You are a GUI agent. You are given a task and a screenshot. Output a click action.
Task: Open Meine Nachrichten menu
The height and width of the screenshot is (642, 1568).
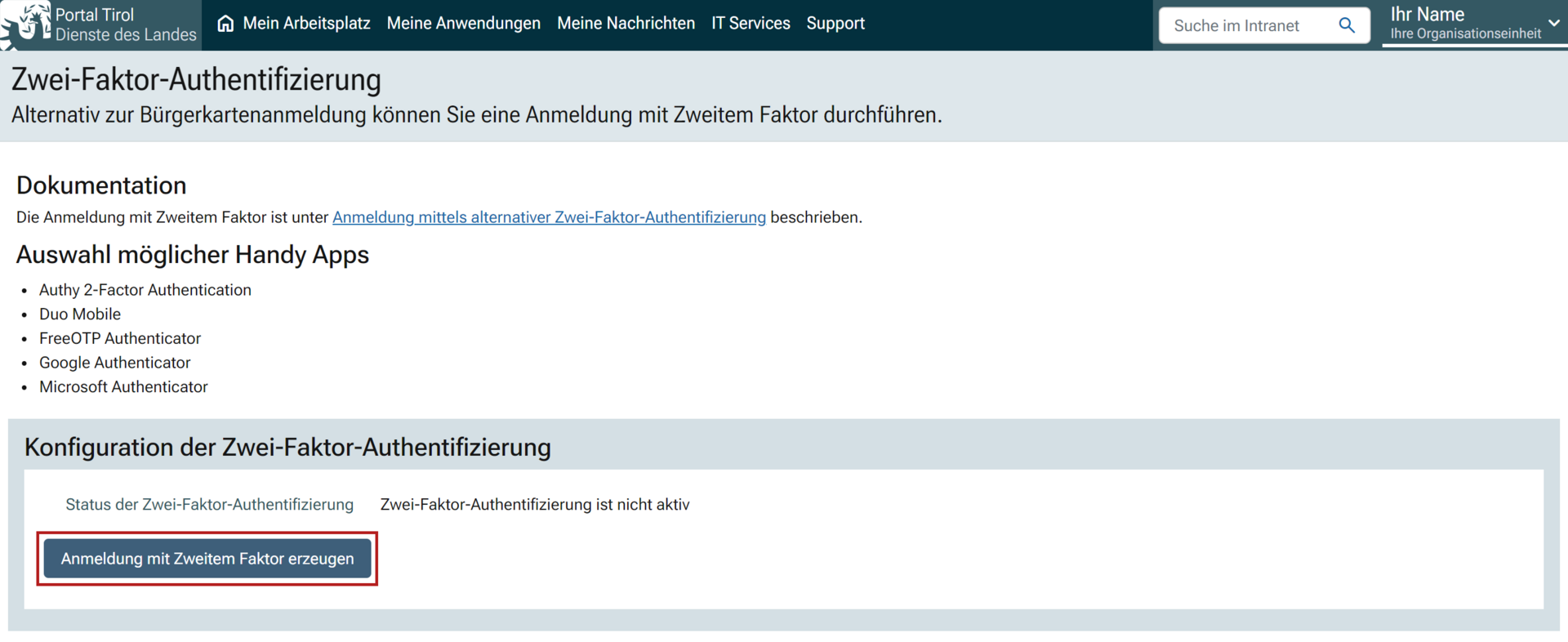(626, 24)
